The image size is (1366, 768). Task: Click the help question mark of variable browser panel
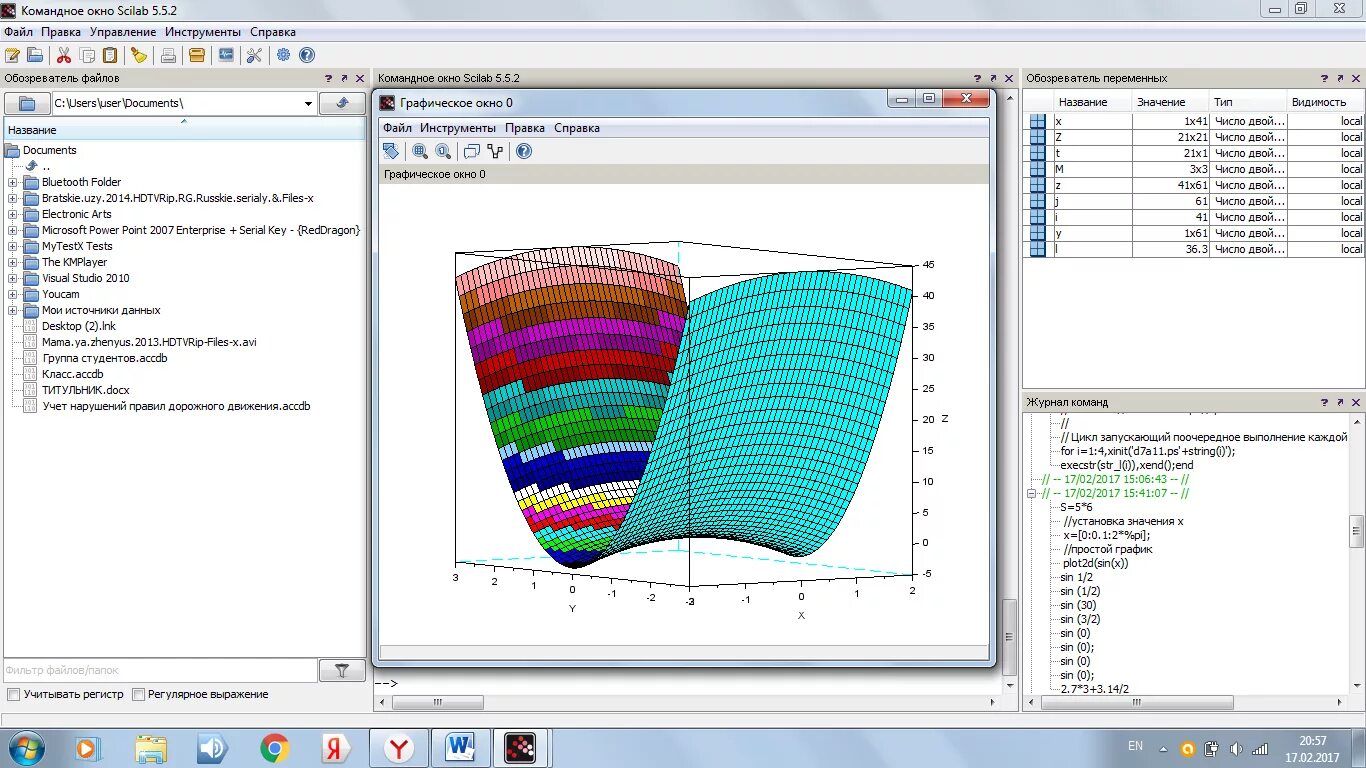point(1324,78)
